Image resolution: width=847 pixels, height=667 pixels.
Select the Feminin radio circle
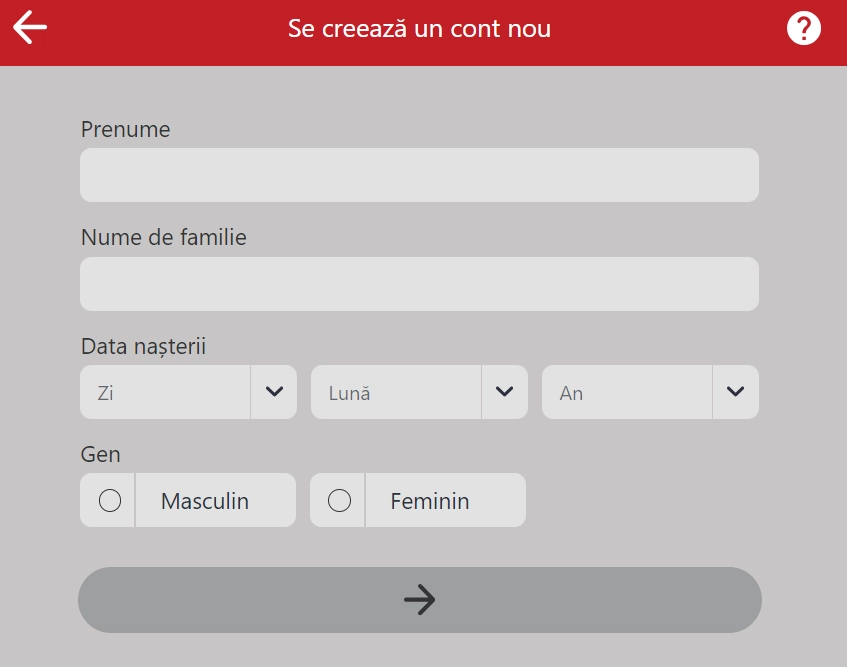click(340, 500)
